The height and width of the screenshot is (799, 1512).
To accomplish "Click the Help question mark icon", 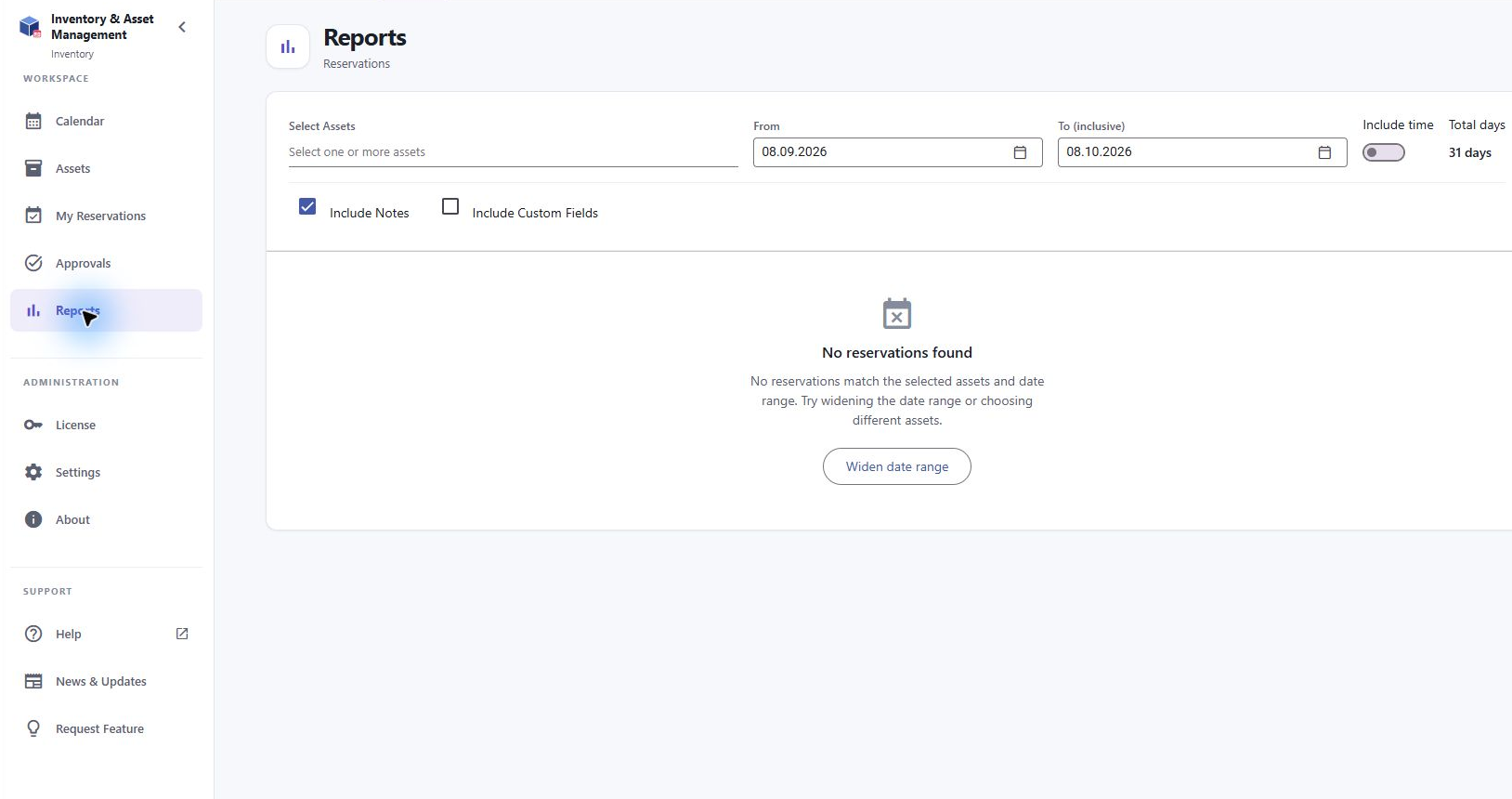I will click(x=33, y=634).
